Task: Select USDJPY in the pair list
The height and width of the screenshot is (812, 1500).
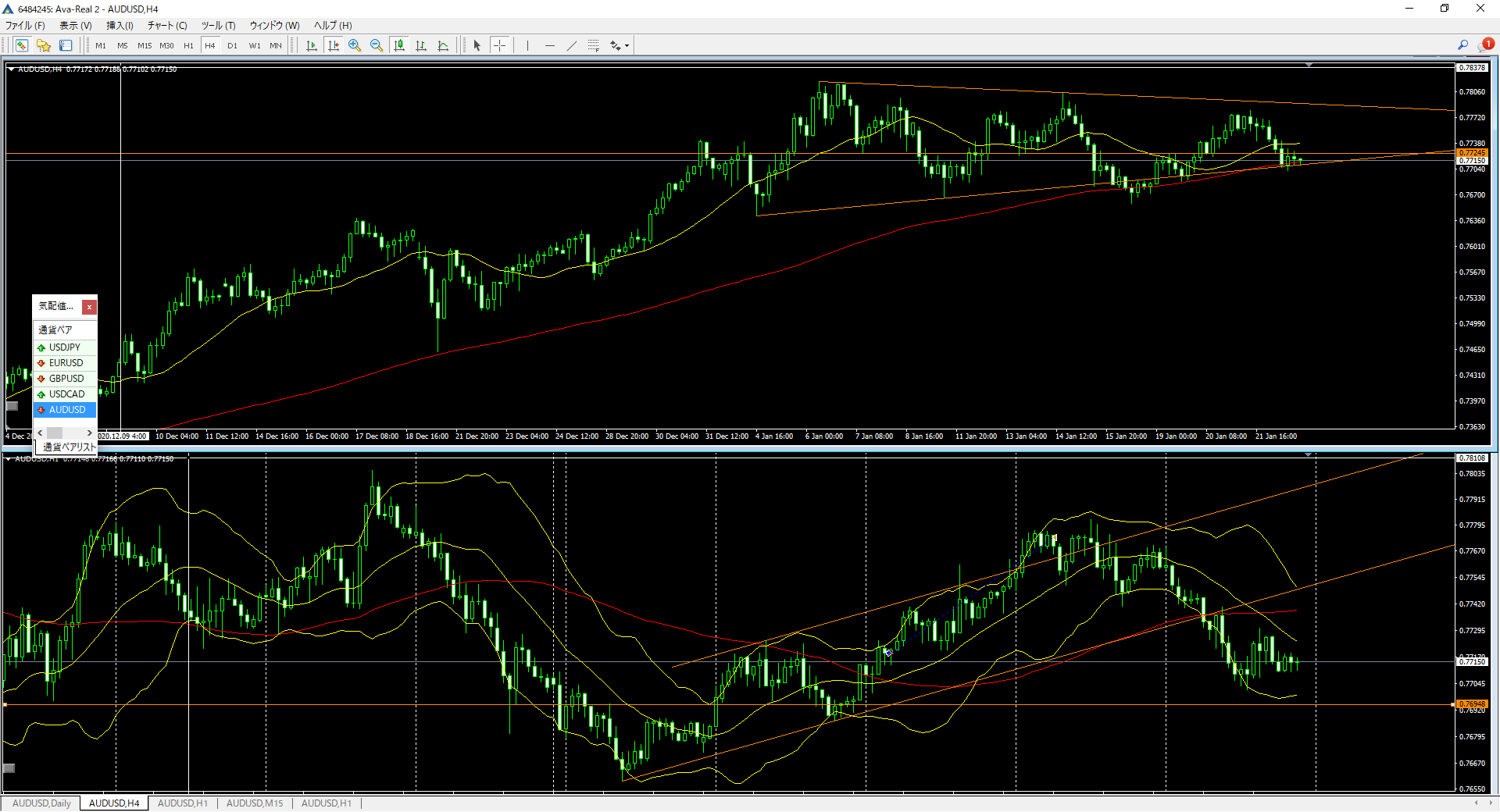Action: (65, 347)
